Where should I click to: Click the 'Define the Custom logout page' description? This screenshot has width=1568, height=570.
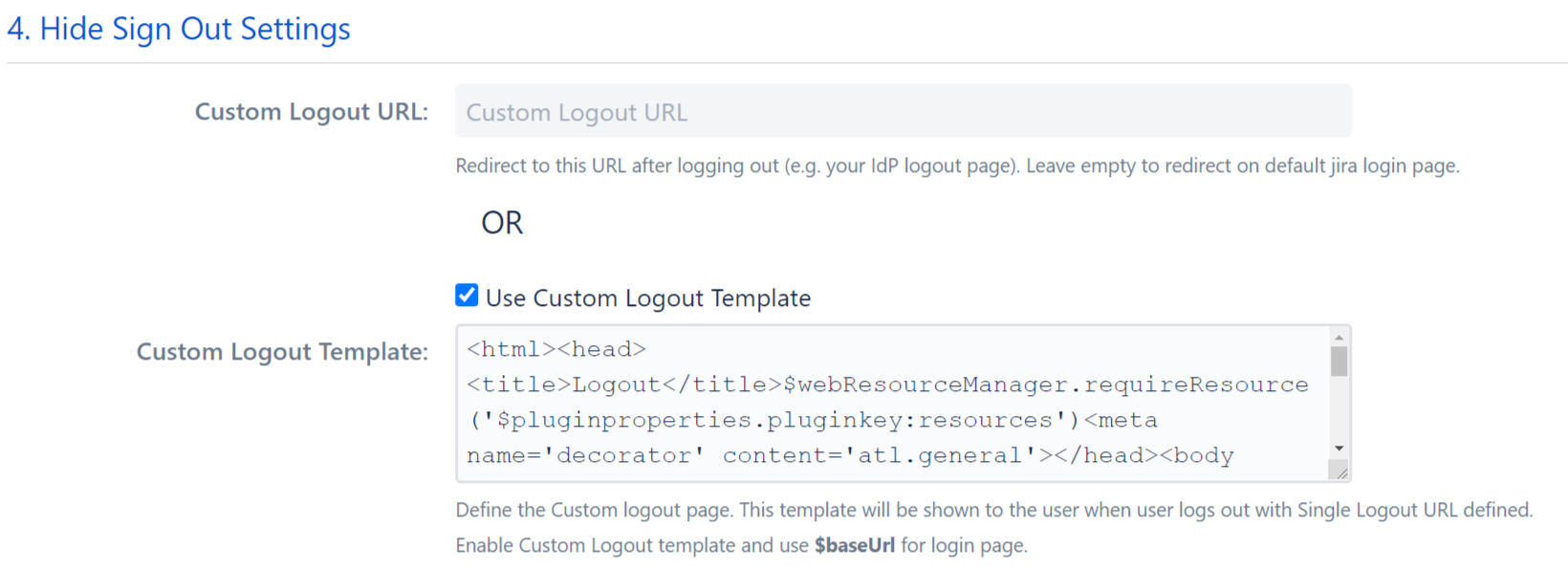(x=993, y=510)
